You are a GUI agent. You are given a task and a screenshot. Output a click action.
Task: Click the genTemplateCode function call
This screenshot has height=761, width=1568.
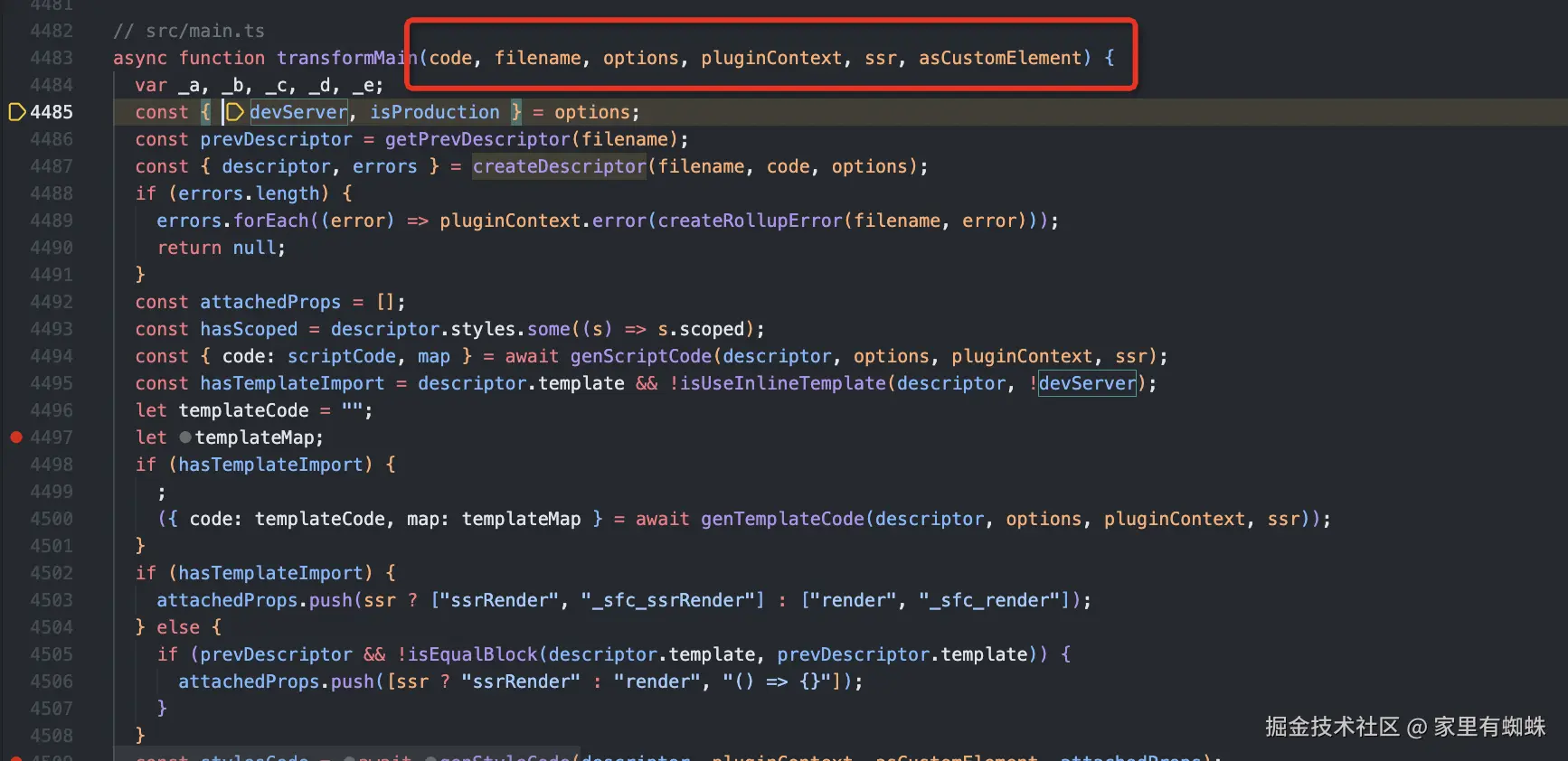coord(782,519)
